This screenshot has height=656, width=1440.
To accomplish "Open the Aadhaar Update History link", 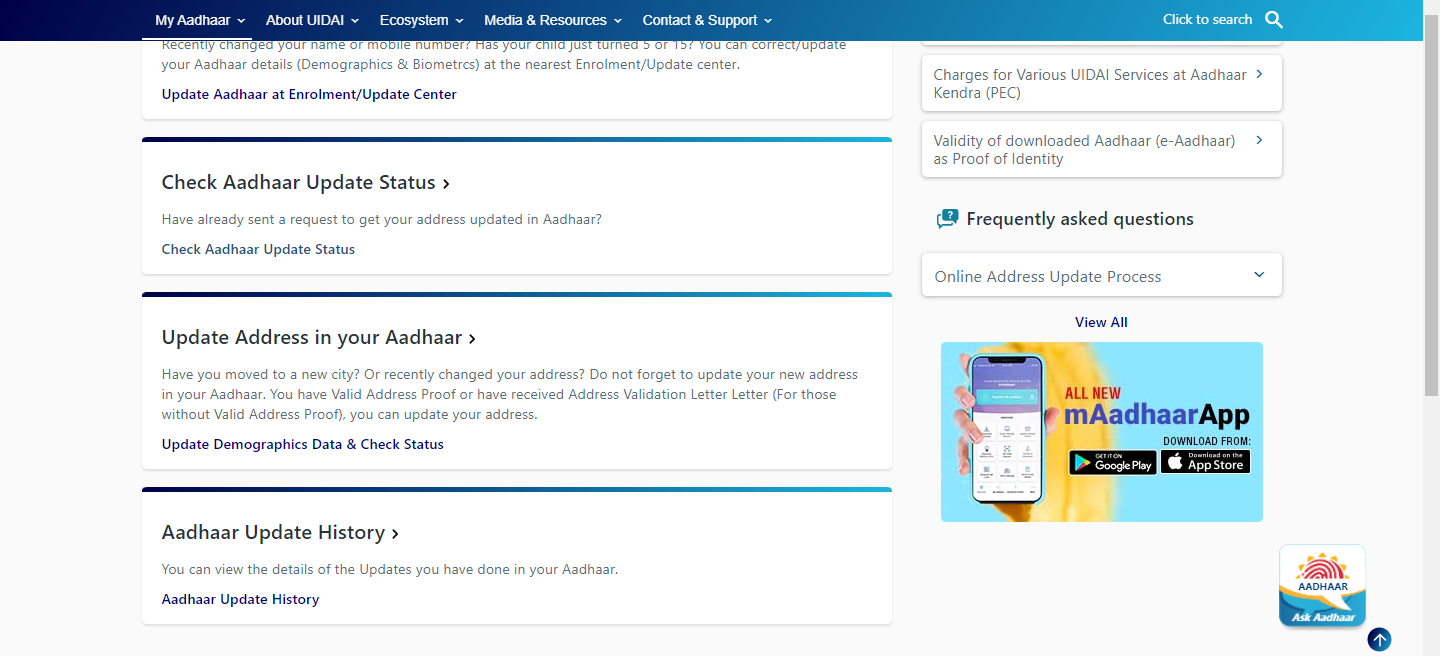I will pos(240,599).
